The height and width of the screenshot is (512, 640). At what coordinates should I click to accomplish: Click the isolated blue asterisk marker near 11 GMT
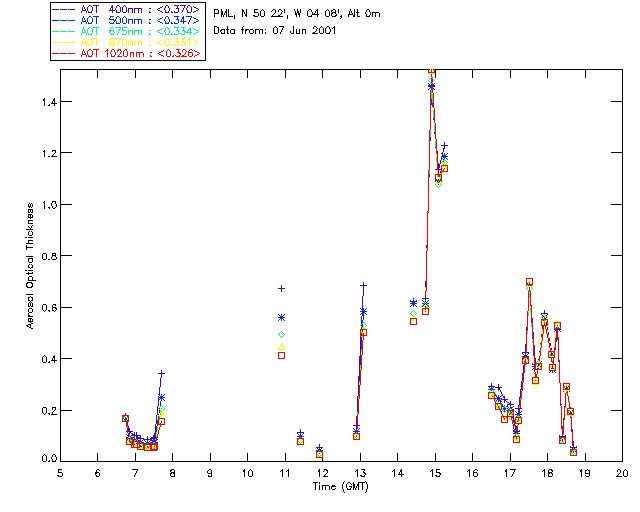pos(282,317)
